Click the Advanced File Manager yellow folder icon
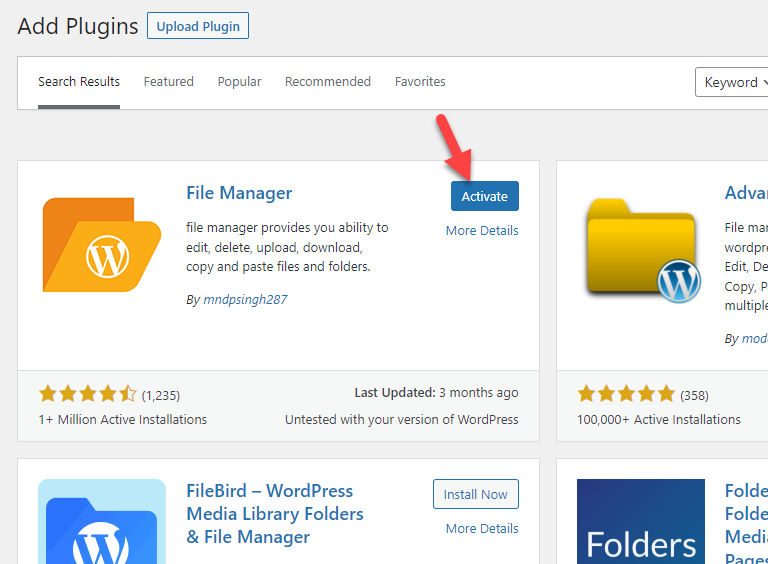768x564 pixels. (644, 251)
